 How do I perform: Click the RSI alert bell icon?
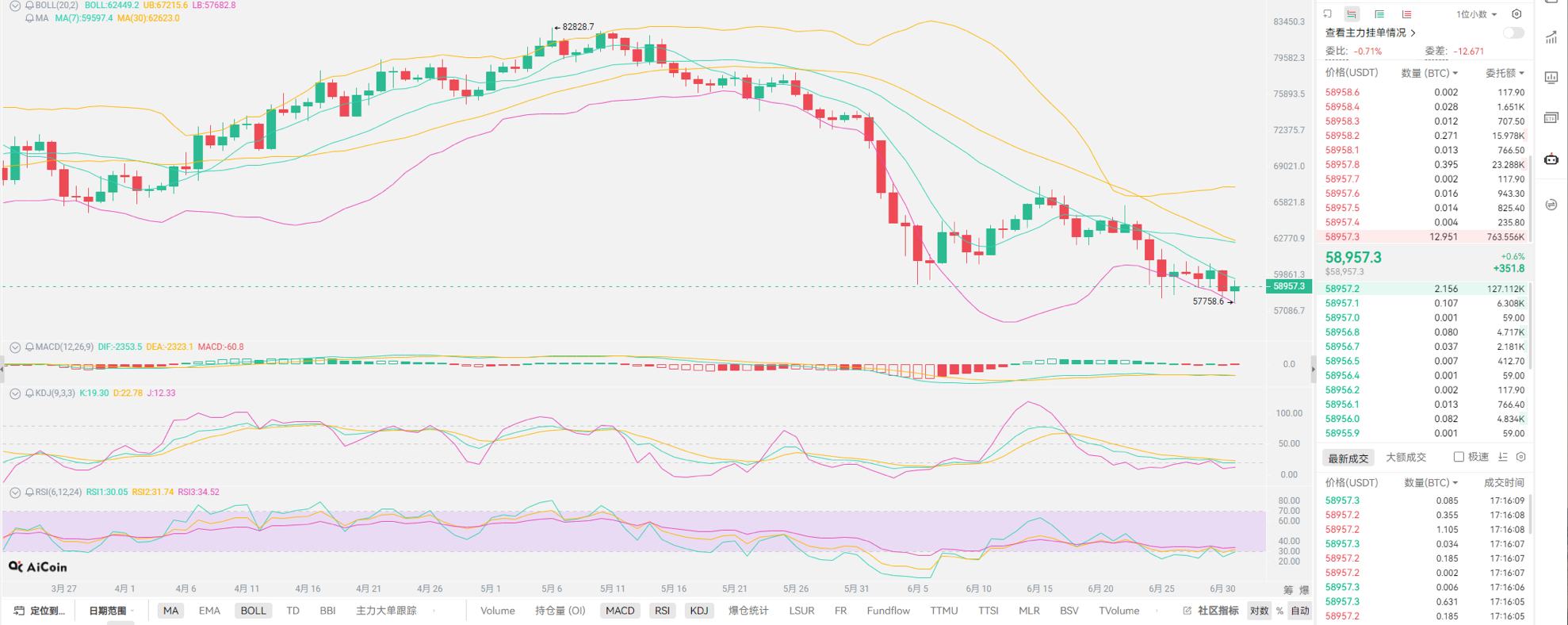point(29,493)
